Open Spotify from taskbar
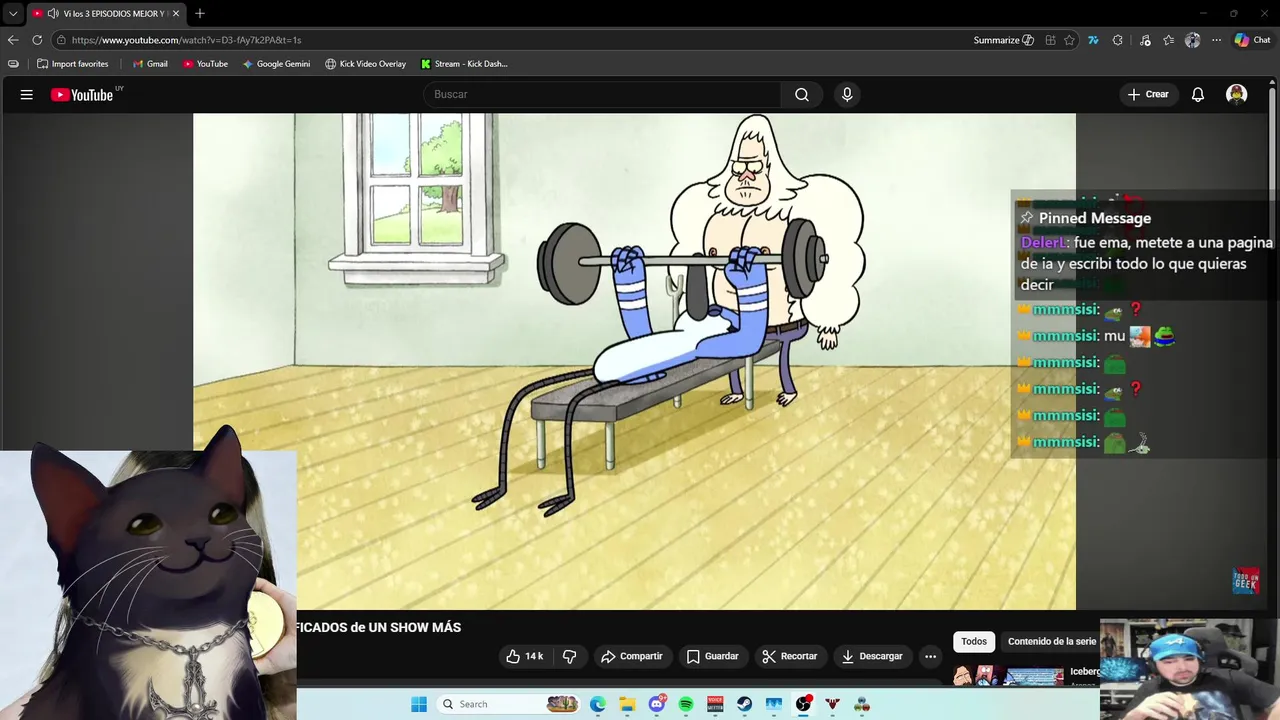The width and height of the screenshot is (1280, 720). coord(686,704)
